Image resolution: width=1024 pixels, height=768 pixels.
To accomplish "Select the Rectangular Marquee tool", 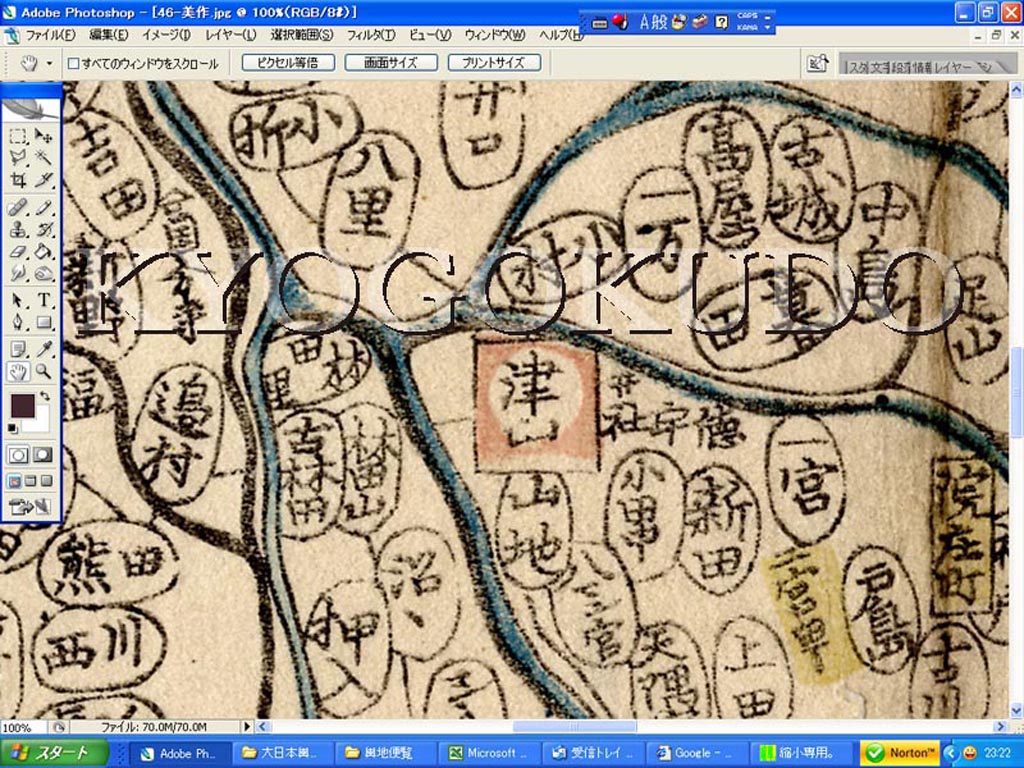I will tap(18, 136).
